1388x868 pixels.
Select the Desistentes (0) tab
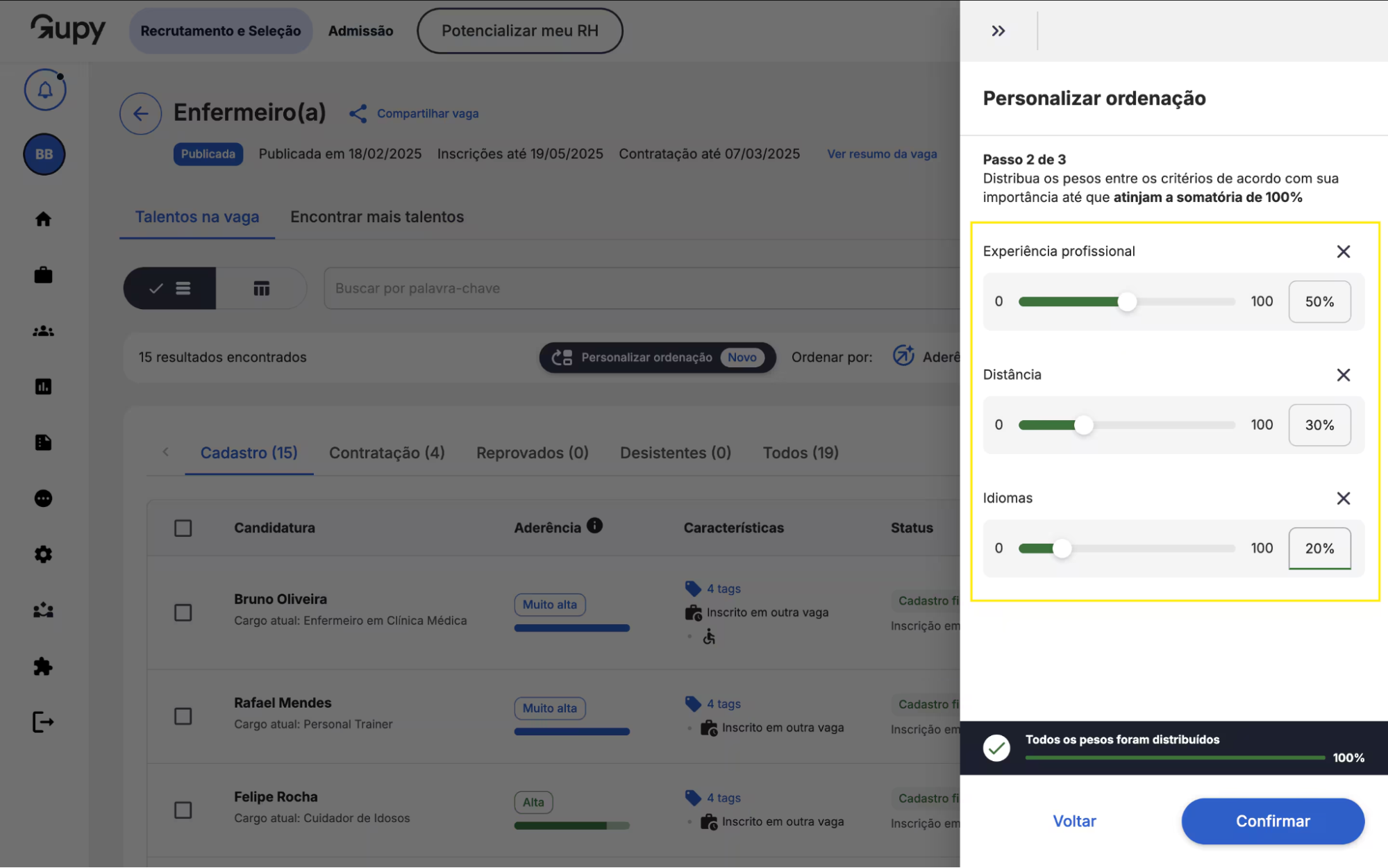point(676,453)
